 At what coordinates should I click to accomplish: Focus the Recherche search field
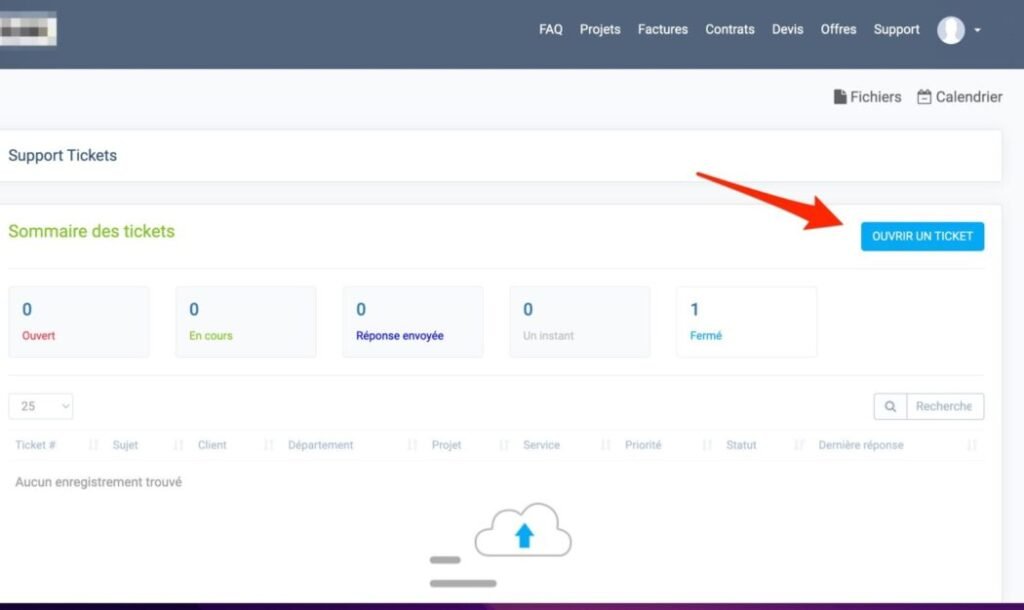click(x=944, y=406)
